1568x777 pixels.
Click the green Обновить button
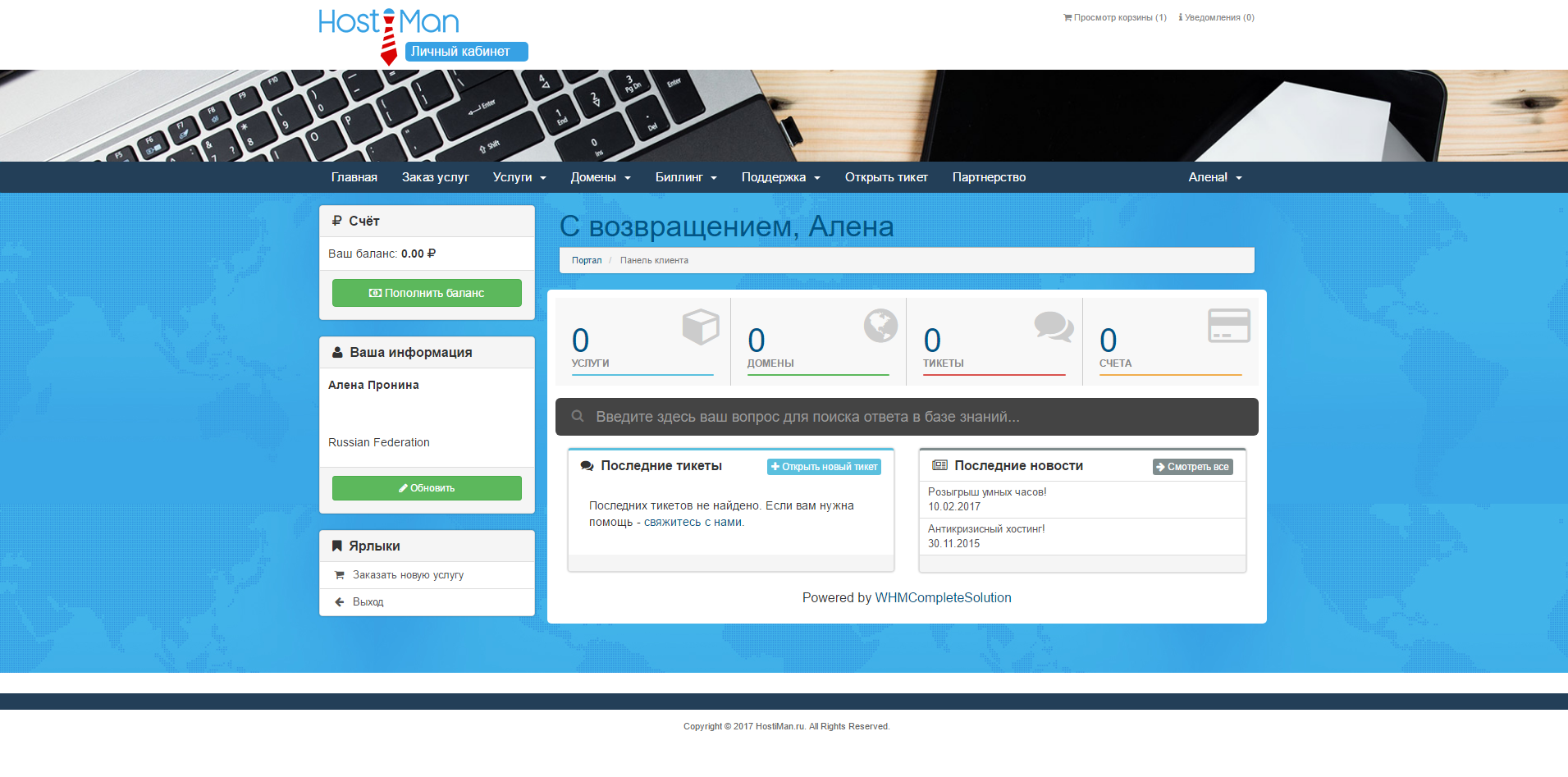[x=427, y=488]
